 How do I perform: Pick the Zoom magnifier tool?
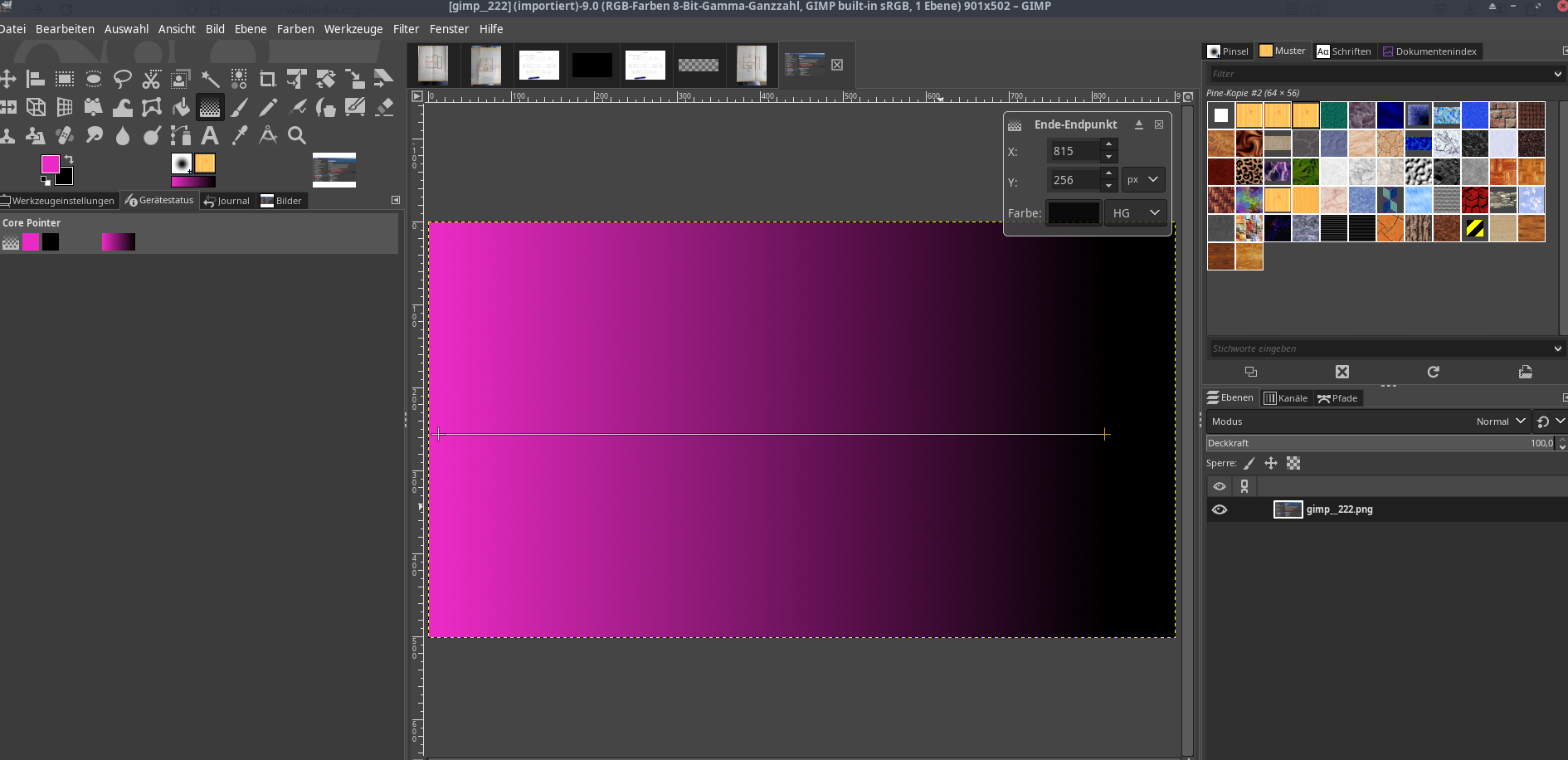pyautogui.click(x=297, y=135)
